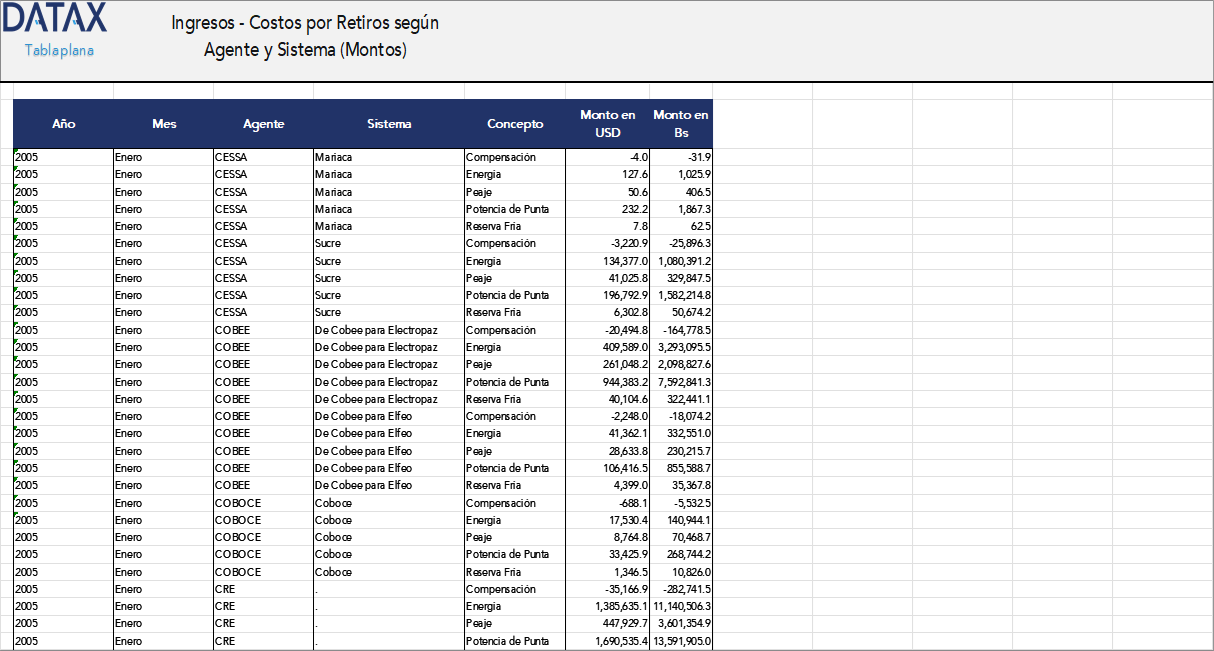Click the cell with 1,690,535.4

(608, 641)
